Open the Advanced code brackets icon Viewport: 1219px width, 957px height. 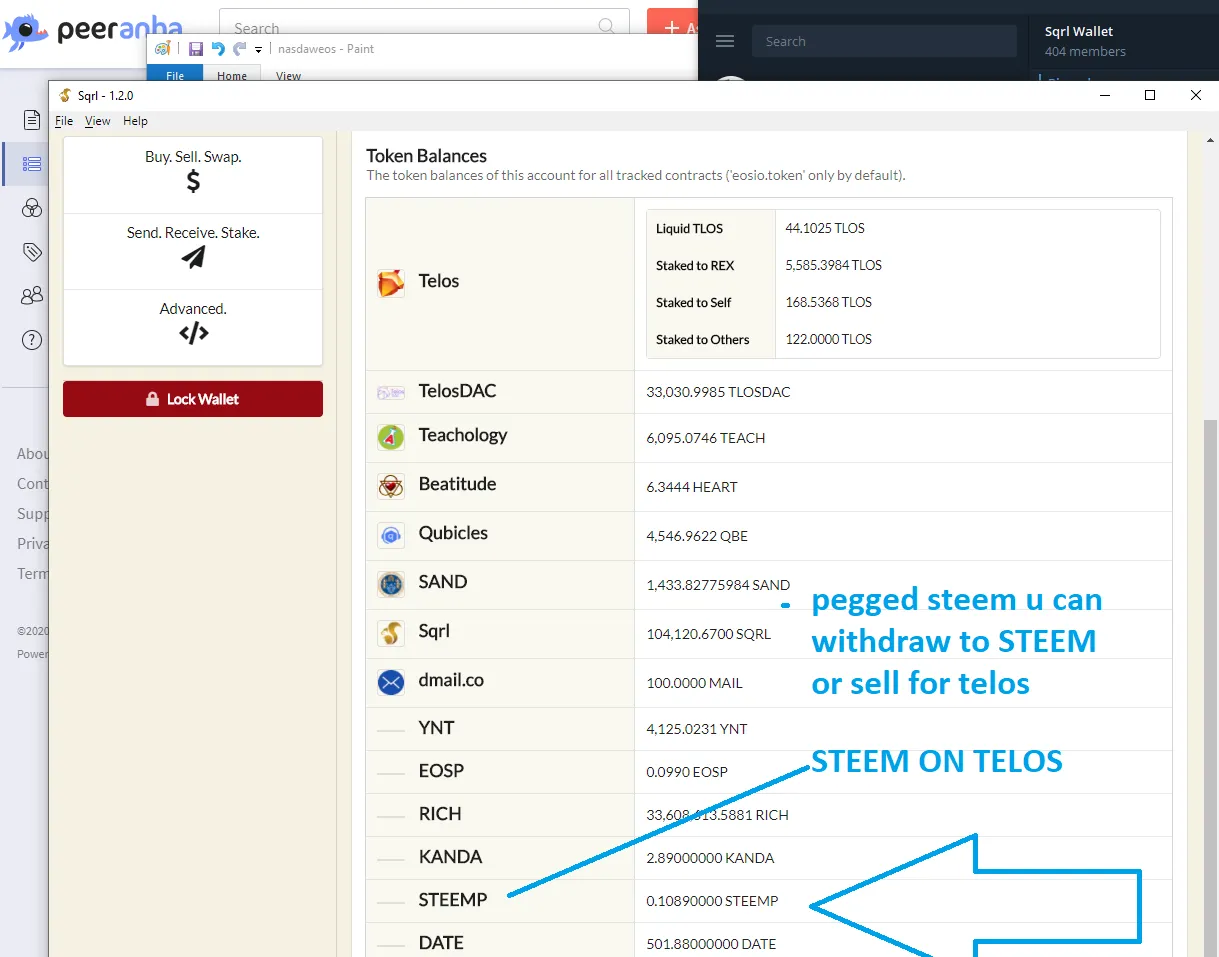click(x=193, y=333)
